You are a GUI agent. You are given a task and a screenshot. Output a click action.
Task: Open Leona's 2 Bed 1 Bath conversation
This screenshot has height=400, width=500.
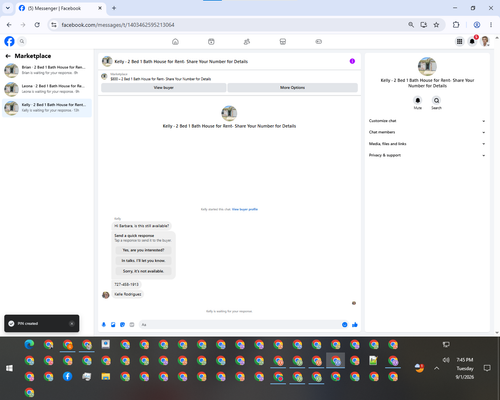(x=47, y=89)
